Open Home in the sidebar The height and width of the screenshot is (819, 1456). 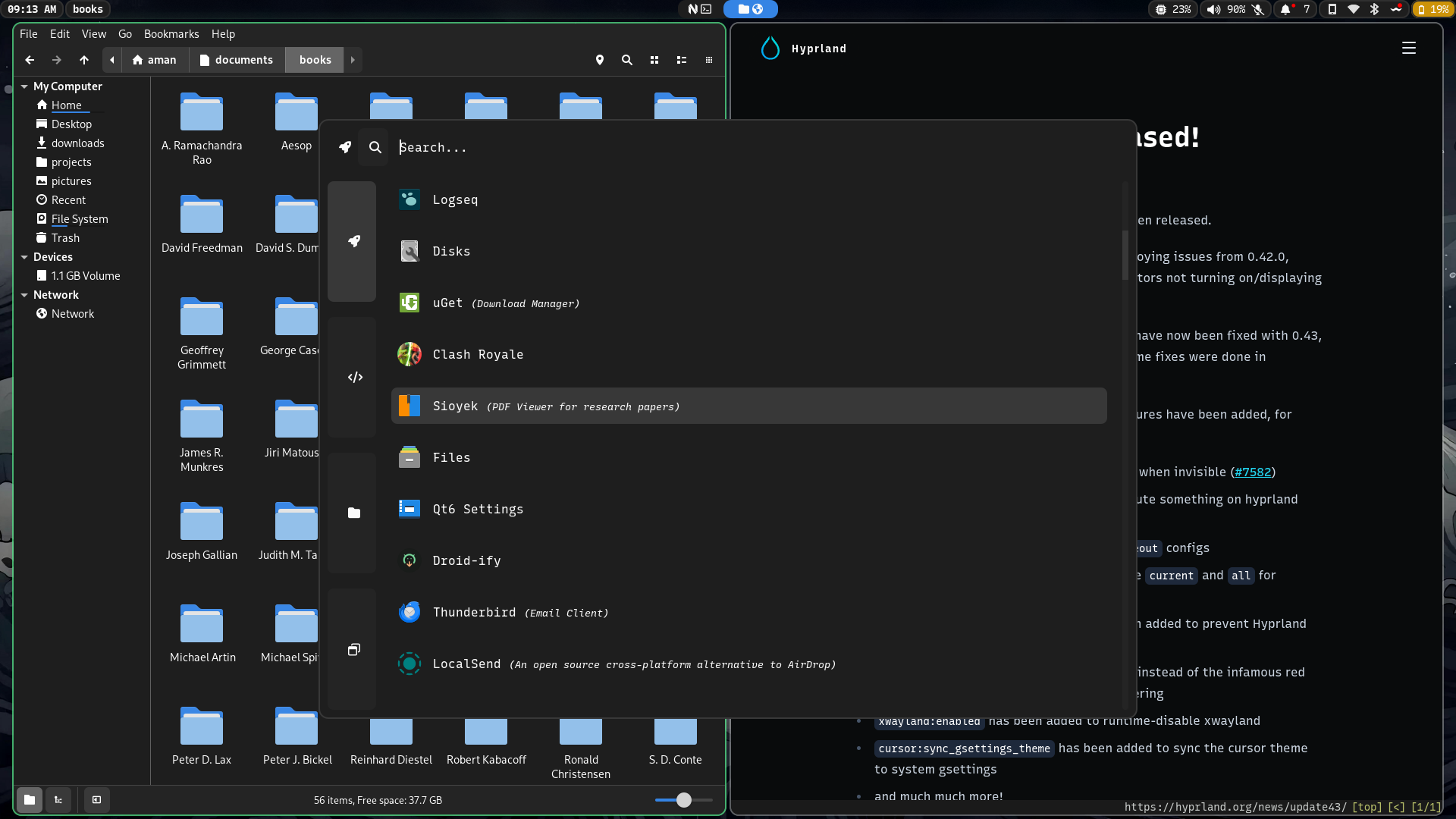tap(66, 105)
